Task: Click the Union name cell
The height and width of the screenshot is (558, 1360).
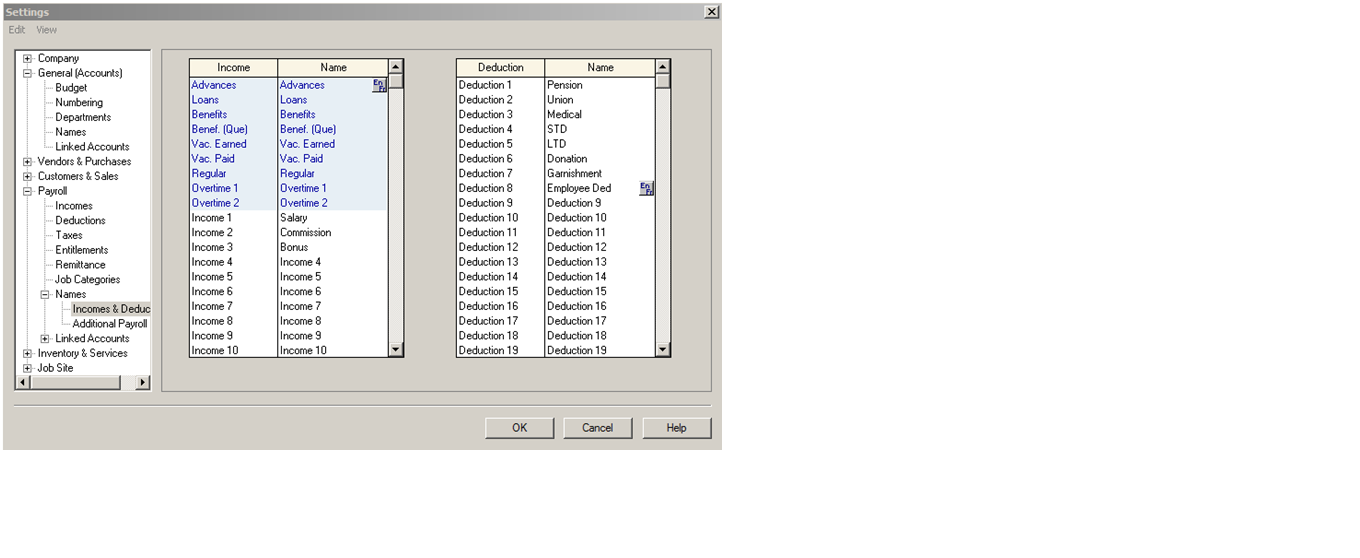Action: click(600, 100)
